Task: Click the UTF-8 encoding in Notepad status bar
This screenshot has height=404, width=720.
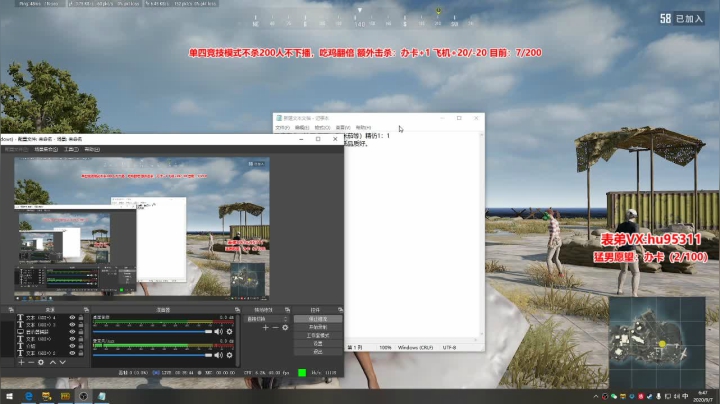Action: [449, 348]
